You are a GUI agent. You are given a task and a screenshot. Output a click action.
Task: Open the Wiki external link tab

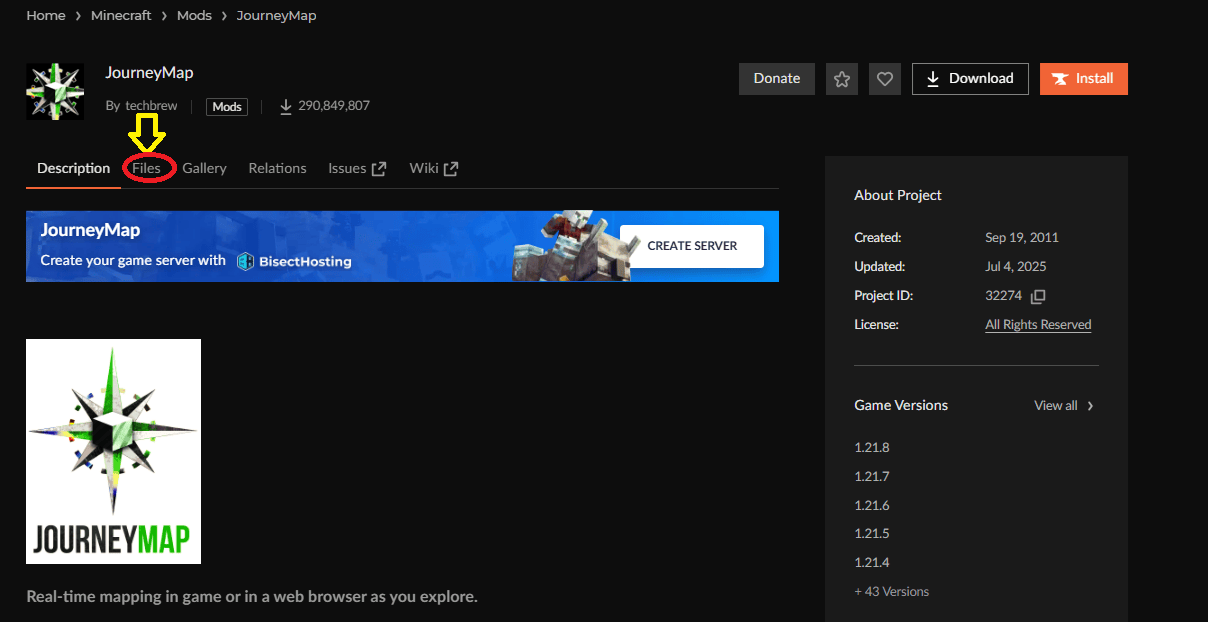[x=433, y=168]
